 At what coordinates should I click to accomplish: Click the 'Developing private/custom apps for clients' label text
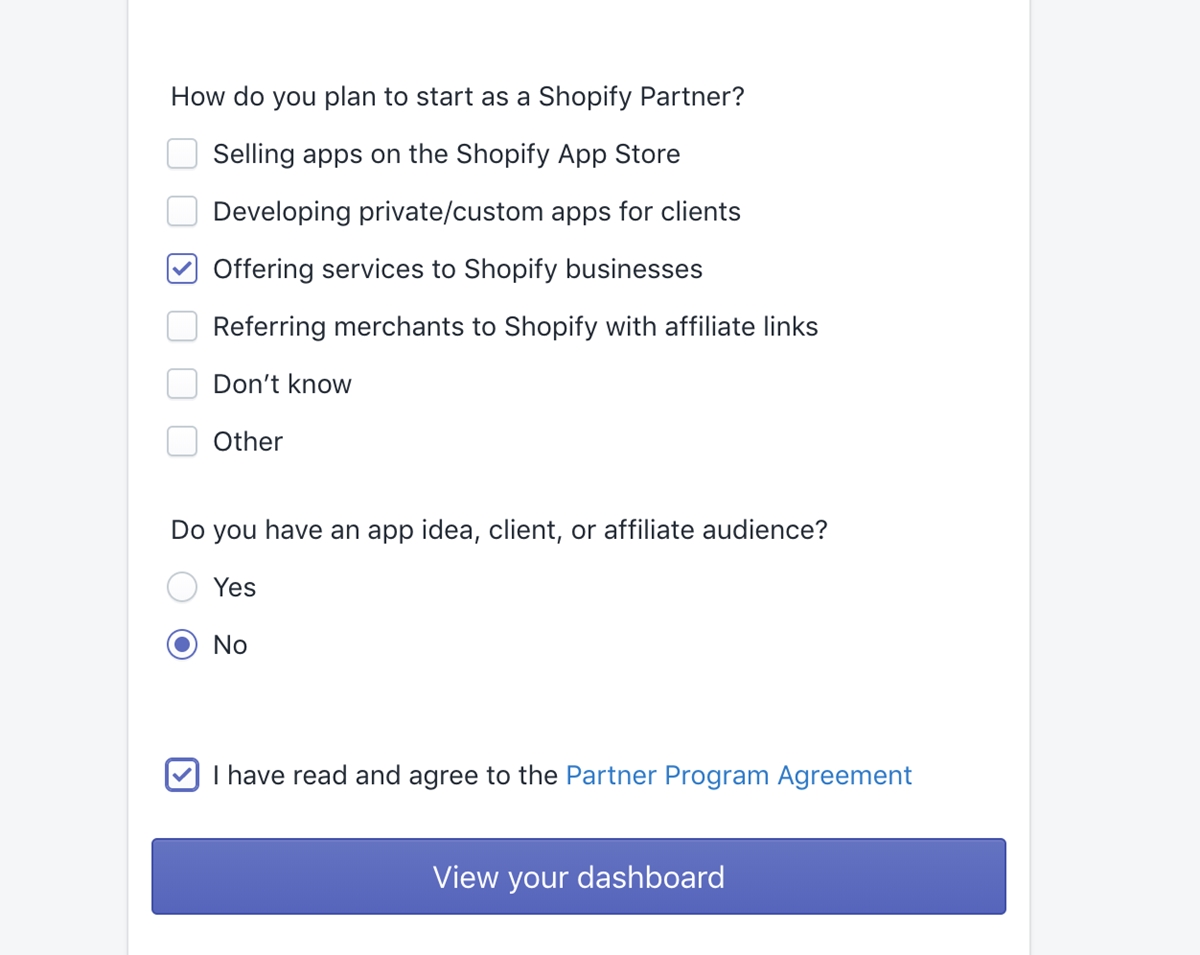coord(477,212)
